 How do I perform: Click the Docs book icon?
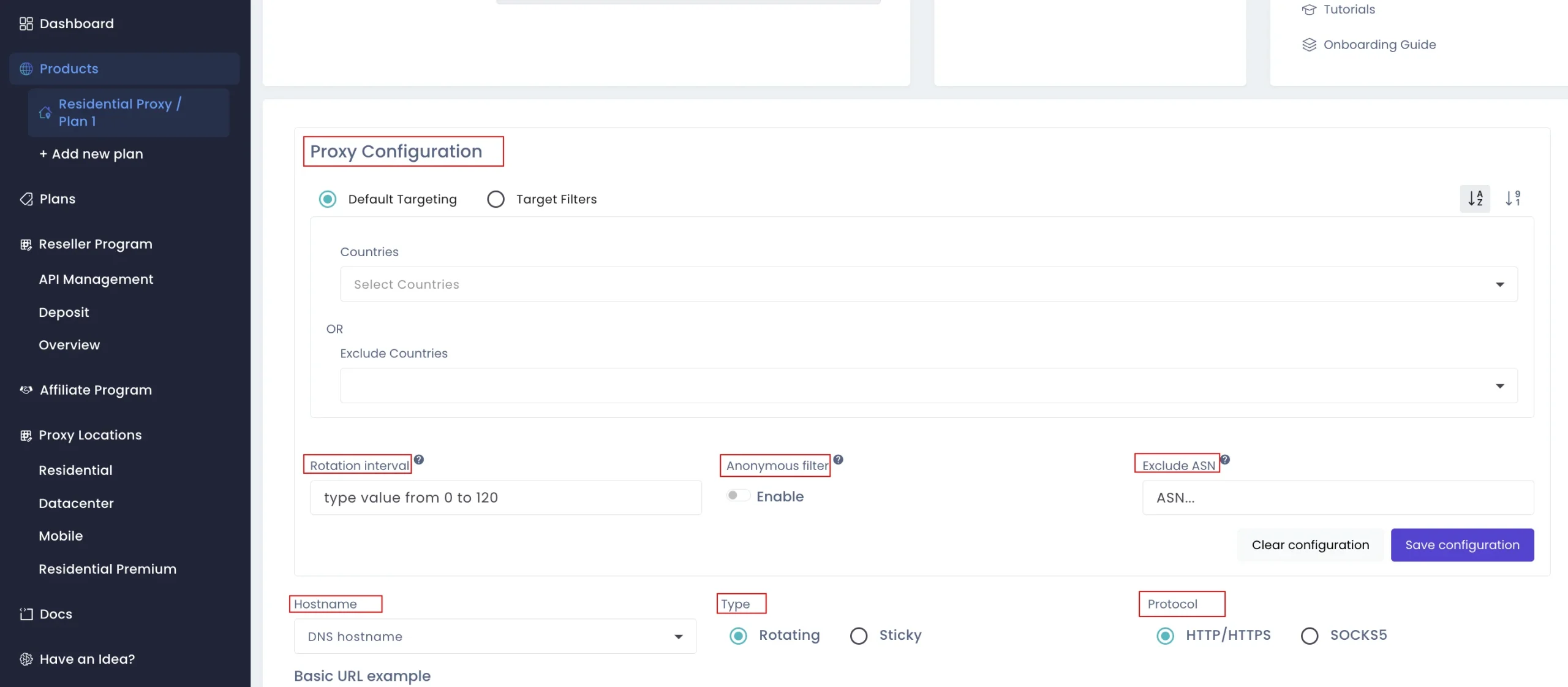tap(26, 614)
